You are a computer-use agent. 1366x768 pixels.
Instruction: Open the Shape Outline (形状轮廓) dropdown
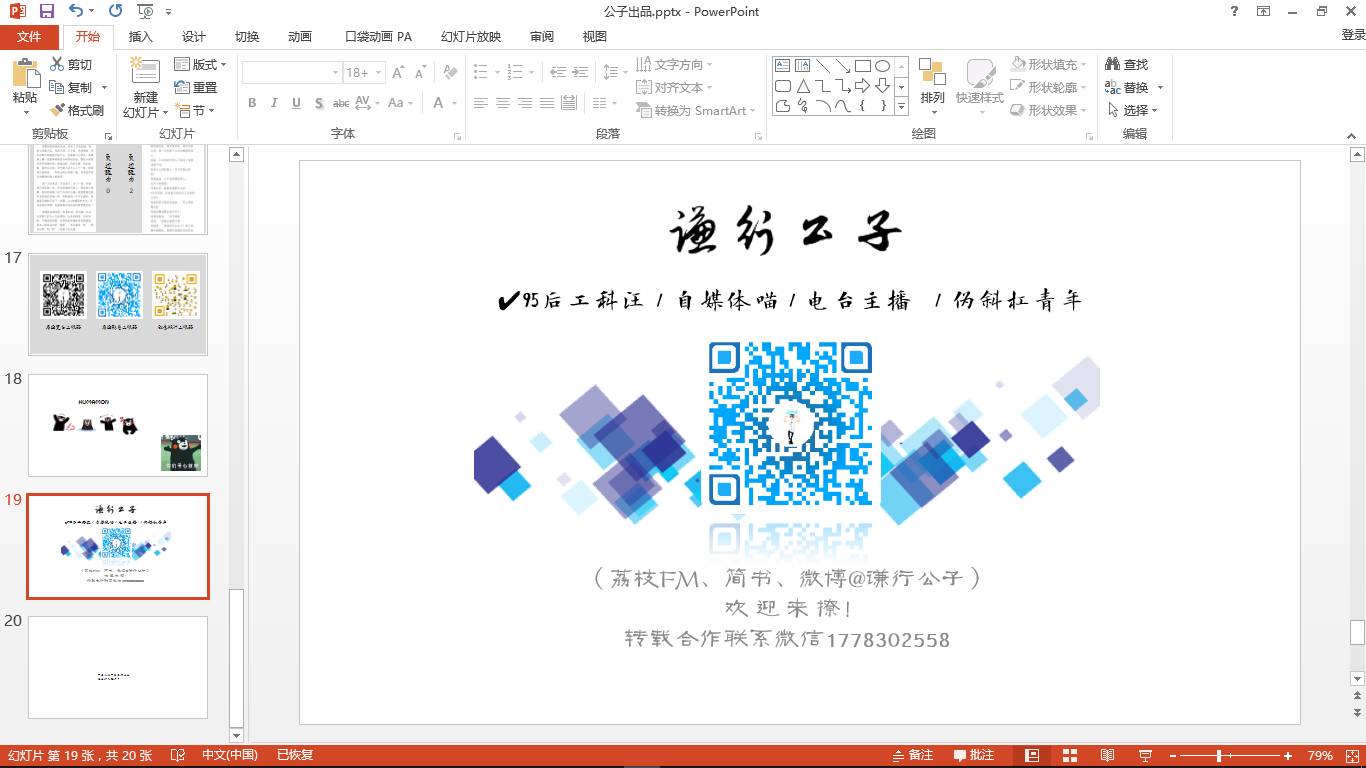[1049, 87]
